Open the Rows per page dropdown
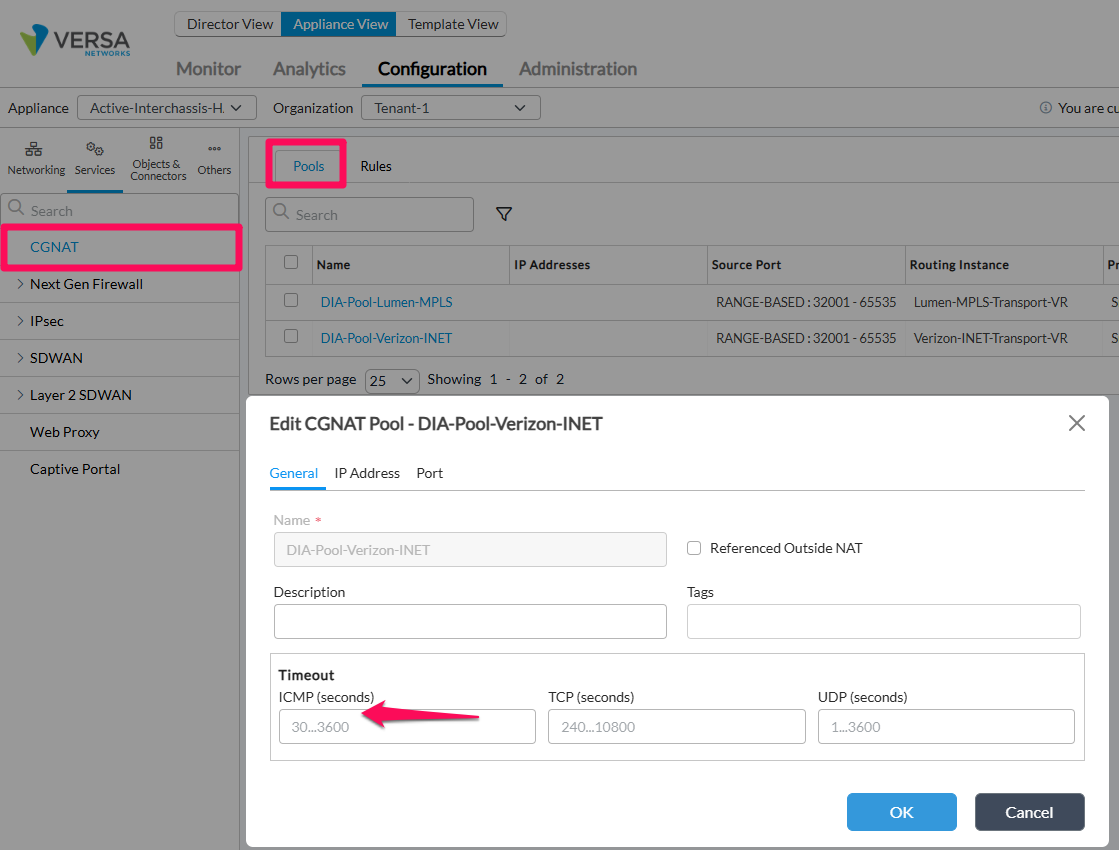This screenshot has width=1119, height=850. point(392,380)
